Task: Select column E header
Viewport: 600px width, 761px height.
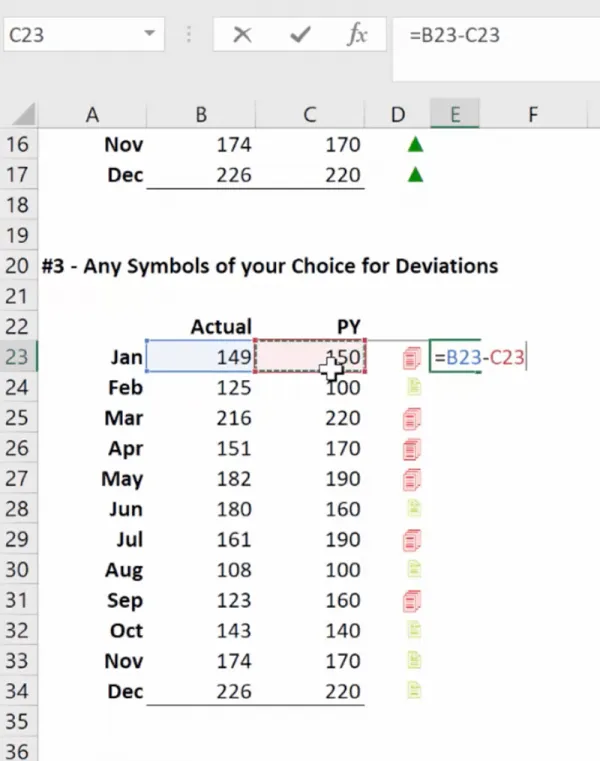Action: coord(454,115)
